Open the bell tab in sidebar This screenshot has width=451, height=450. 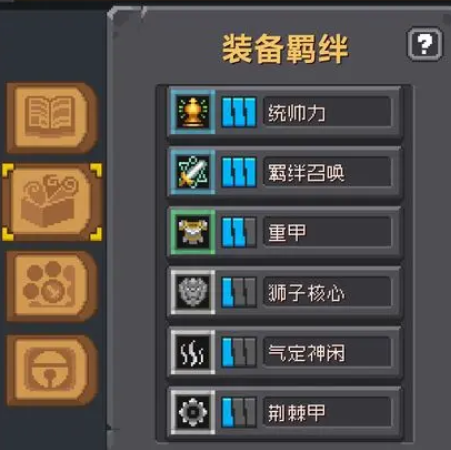coord(51,370)
